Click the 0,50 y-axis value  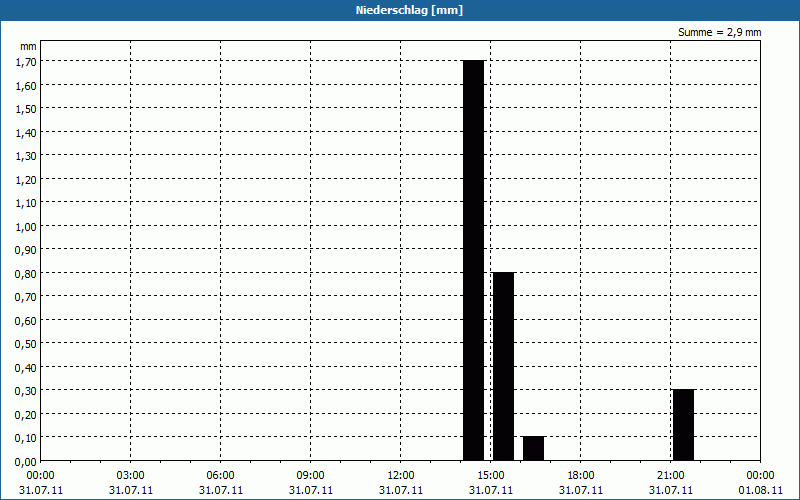click(x=26, y=344)
